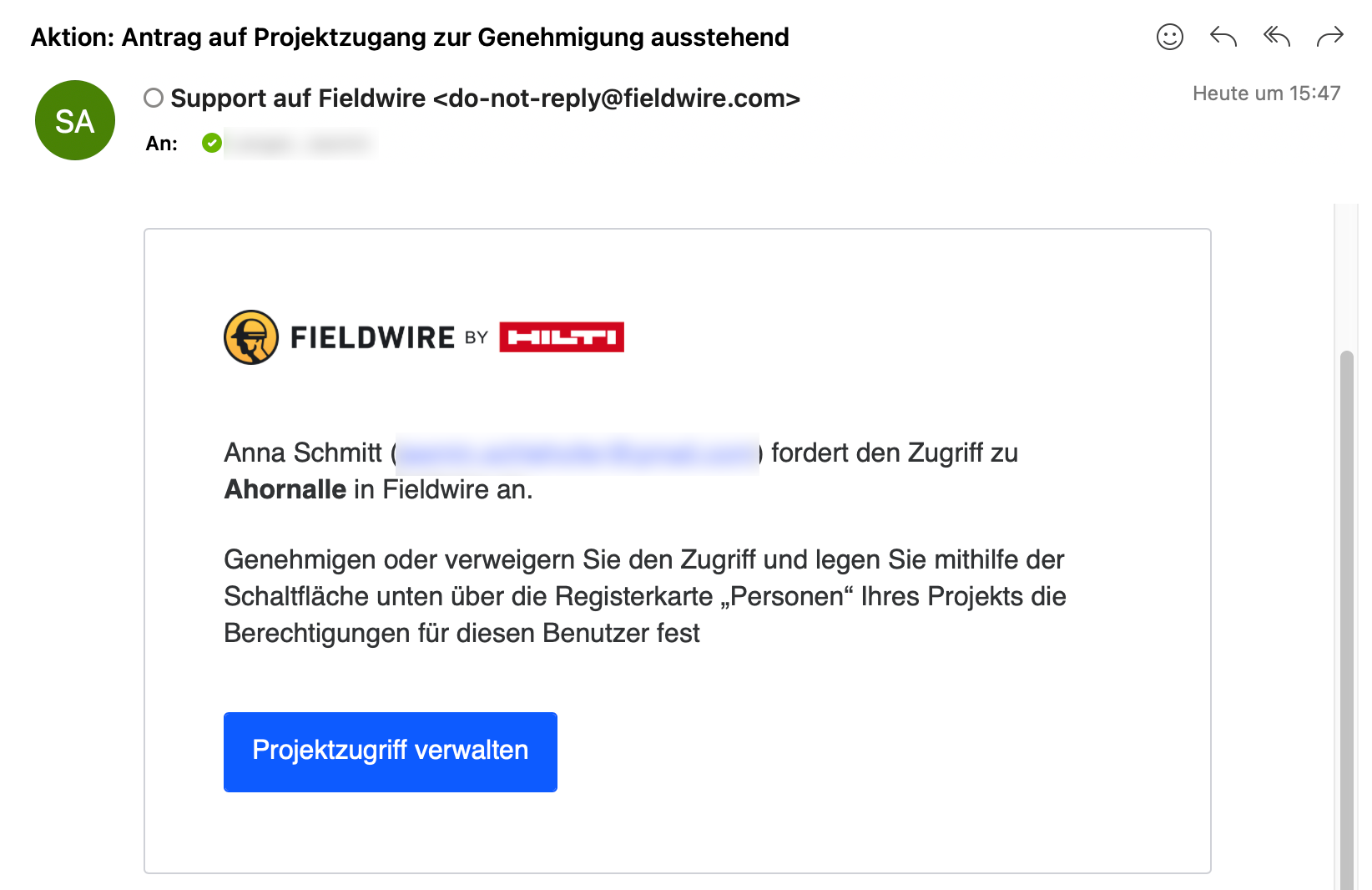Click the email subject line text
This screenshot has height=890, width=1372.
[410, 38]
